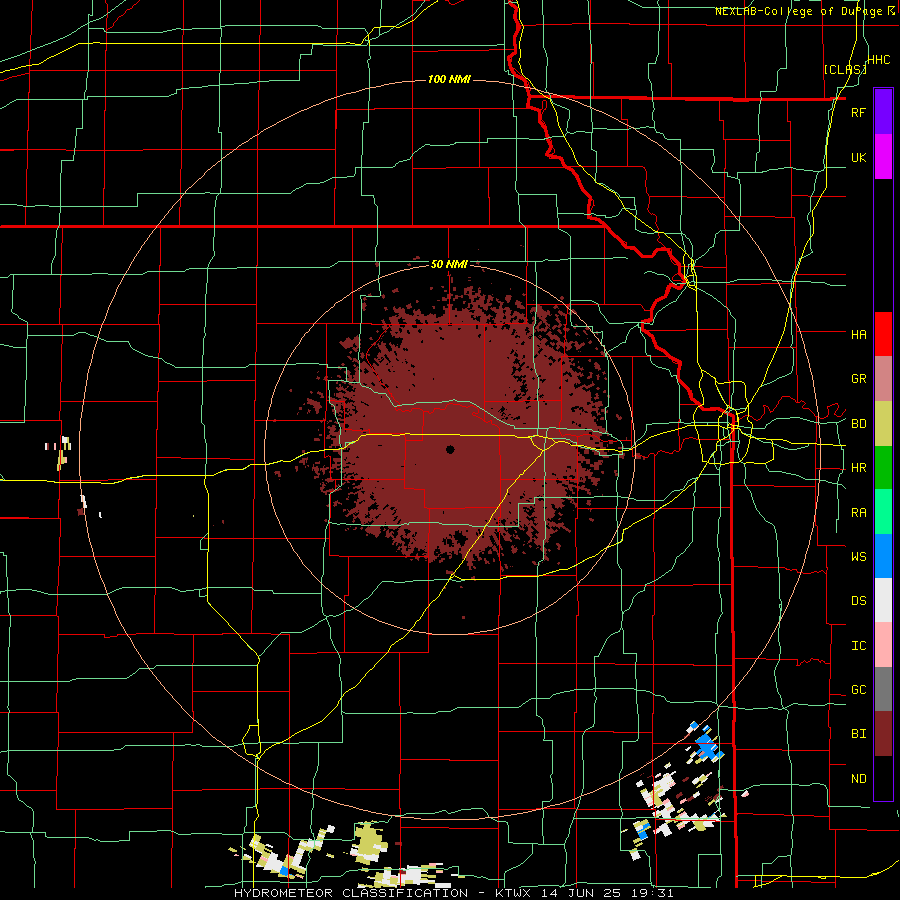Click the RA legend label

point(858,513)
